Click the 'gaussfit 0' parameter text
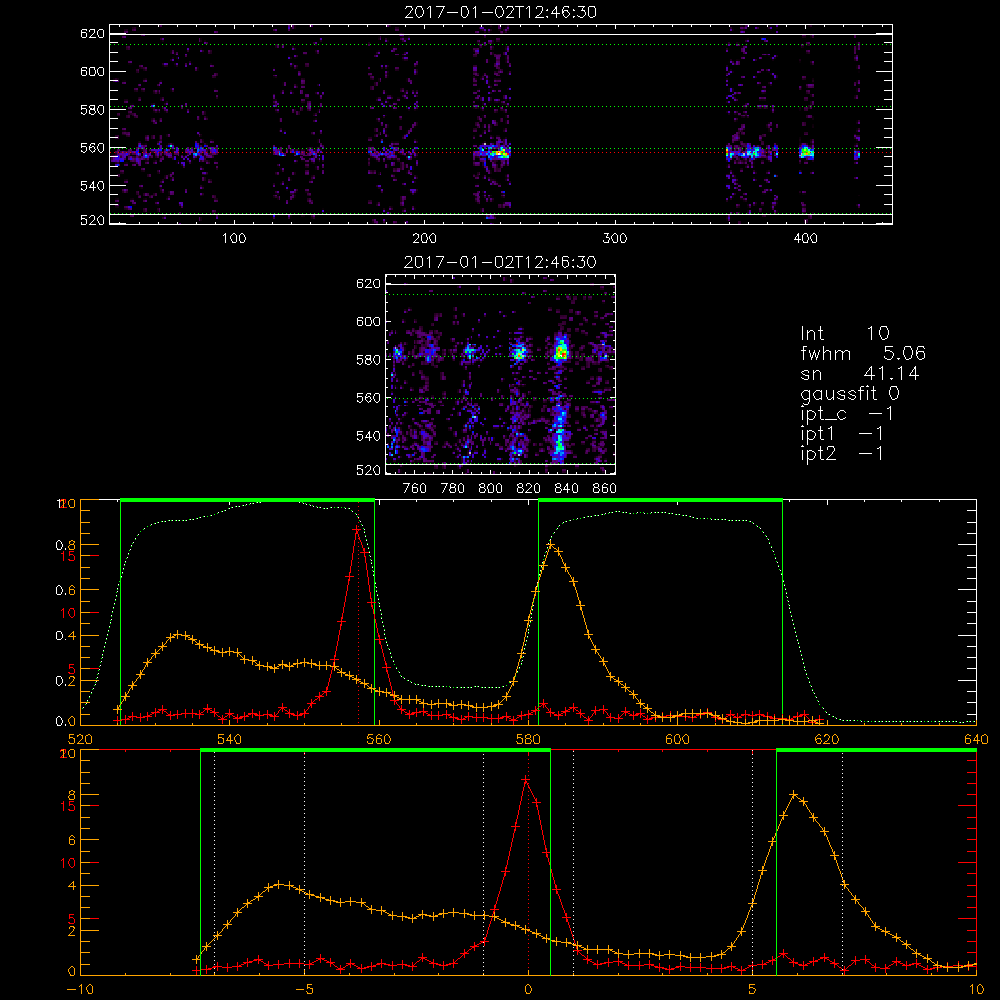Image resolution: width=1000 pixels, height=1000 pixels. tap(850, 394)
